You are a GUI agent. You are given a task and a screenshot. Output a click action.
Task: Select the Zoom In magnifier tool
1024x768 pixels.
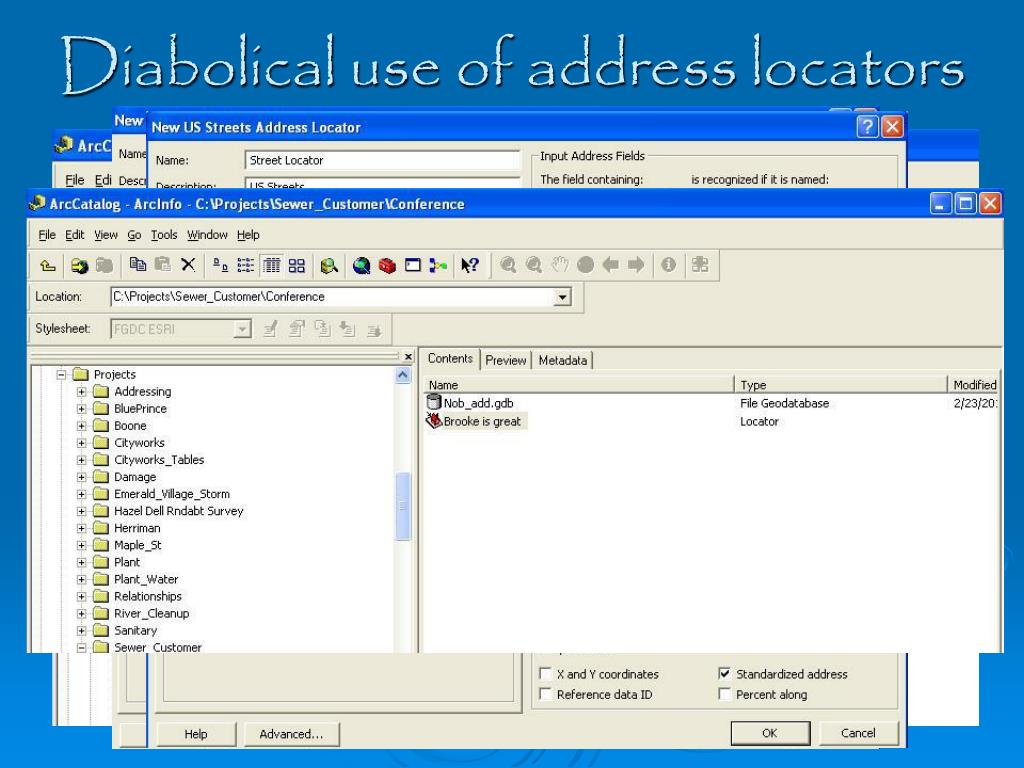508,264
